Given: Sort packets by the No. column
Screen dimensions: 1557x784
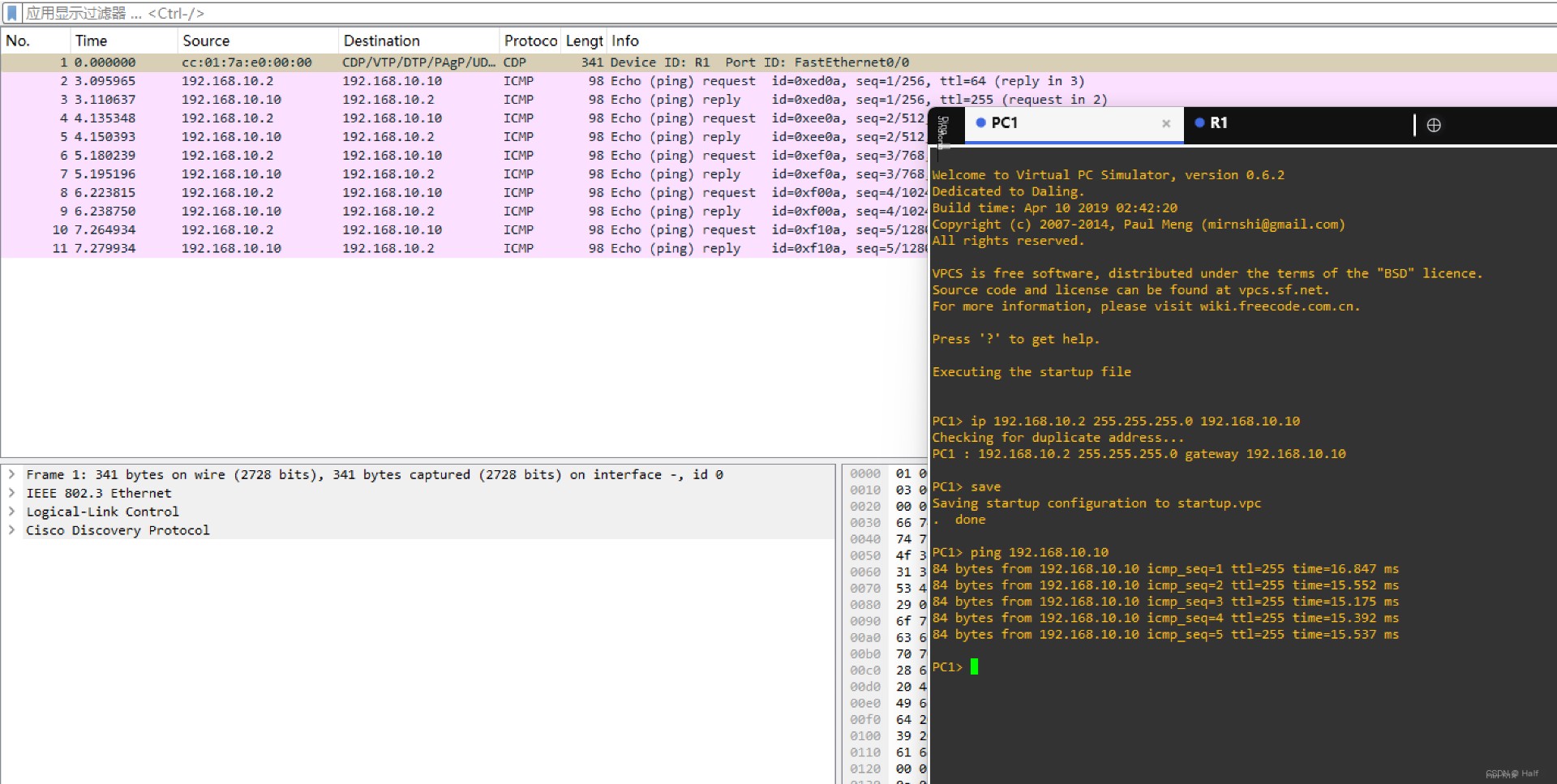Looking at the screenshot, I should 35,41.
